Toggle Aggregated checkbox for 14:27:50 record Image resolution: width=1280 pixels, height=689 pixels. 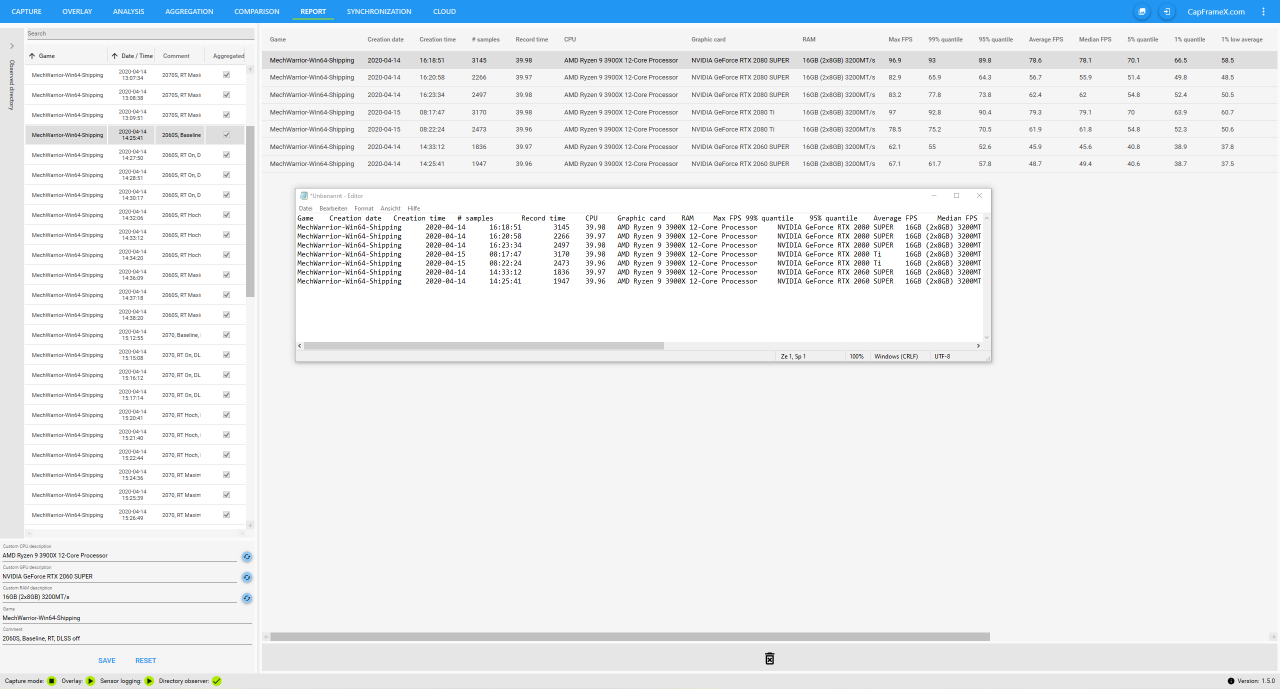[x=227, y=155]
